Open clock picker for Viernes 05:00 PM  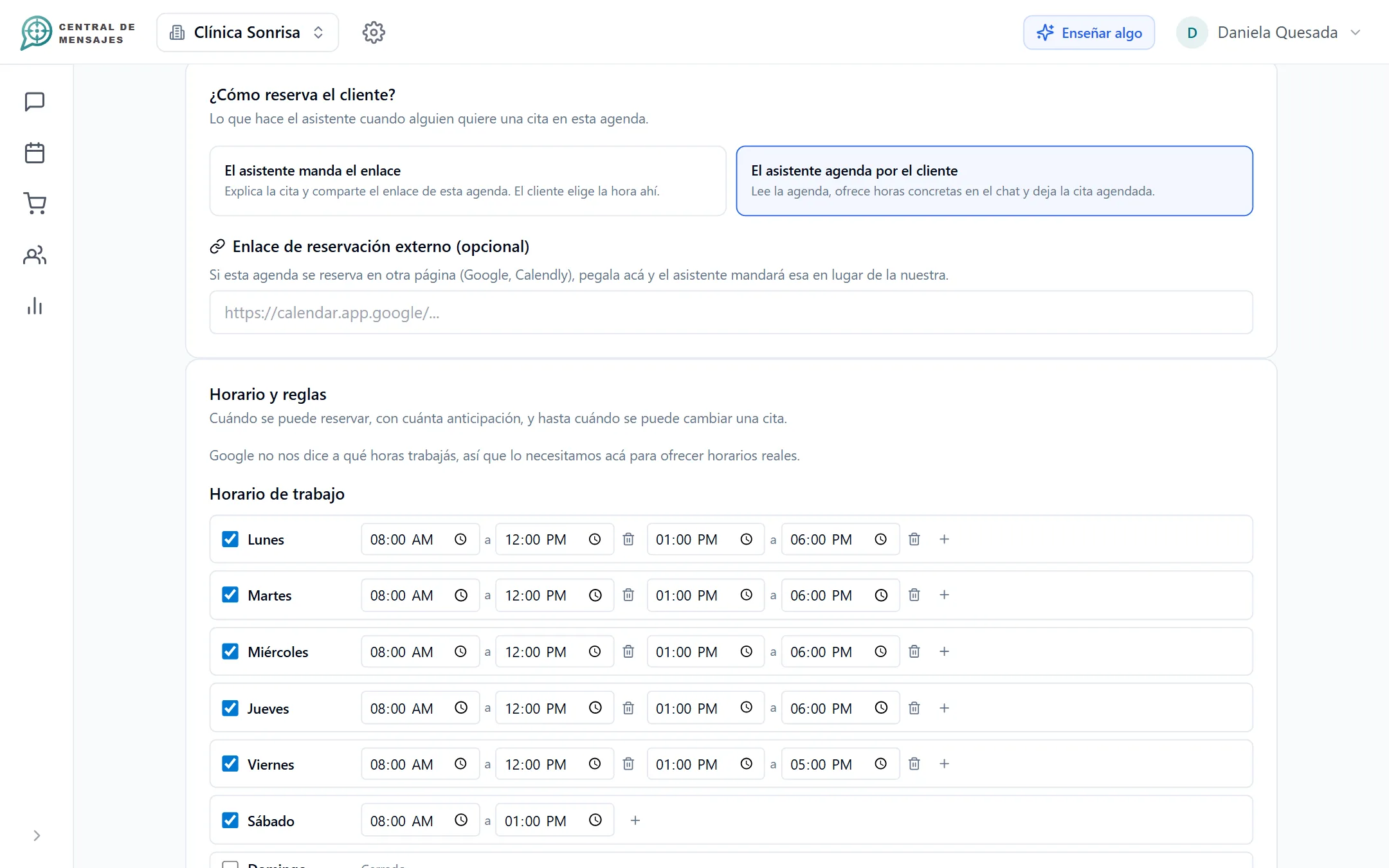(880, 764)
